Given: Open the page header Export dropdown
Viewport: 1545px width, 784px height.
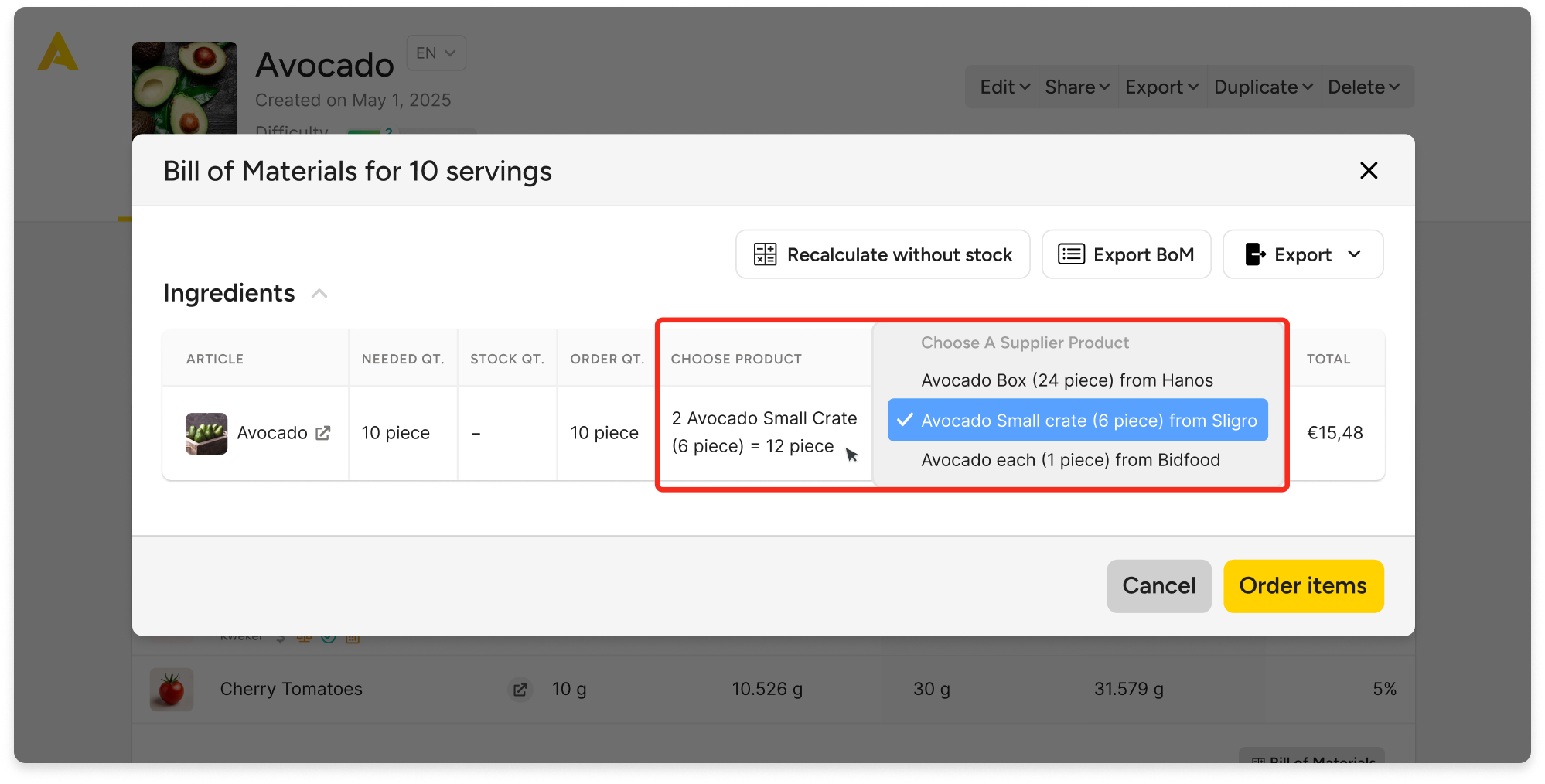Looking at the screenshot, I should click(1161, 87).
